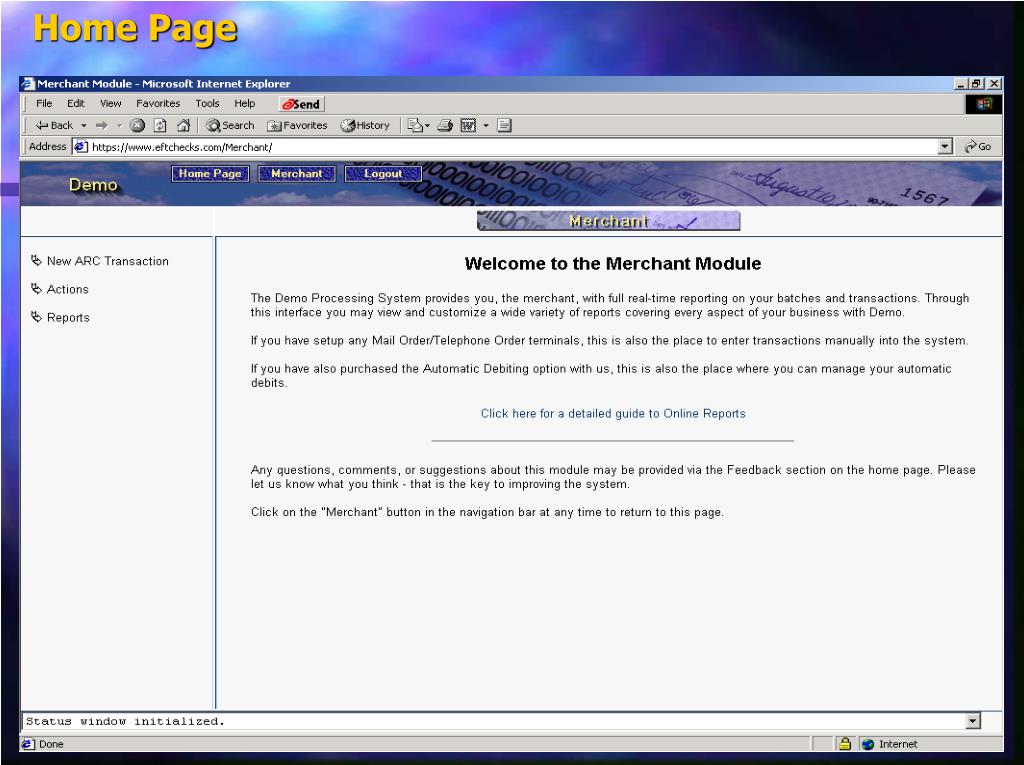Expand the status window dropdown arrow
The height and width of the screenshot is (765, 1024).
[x=973, y=721]
